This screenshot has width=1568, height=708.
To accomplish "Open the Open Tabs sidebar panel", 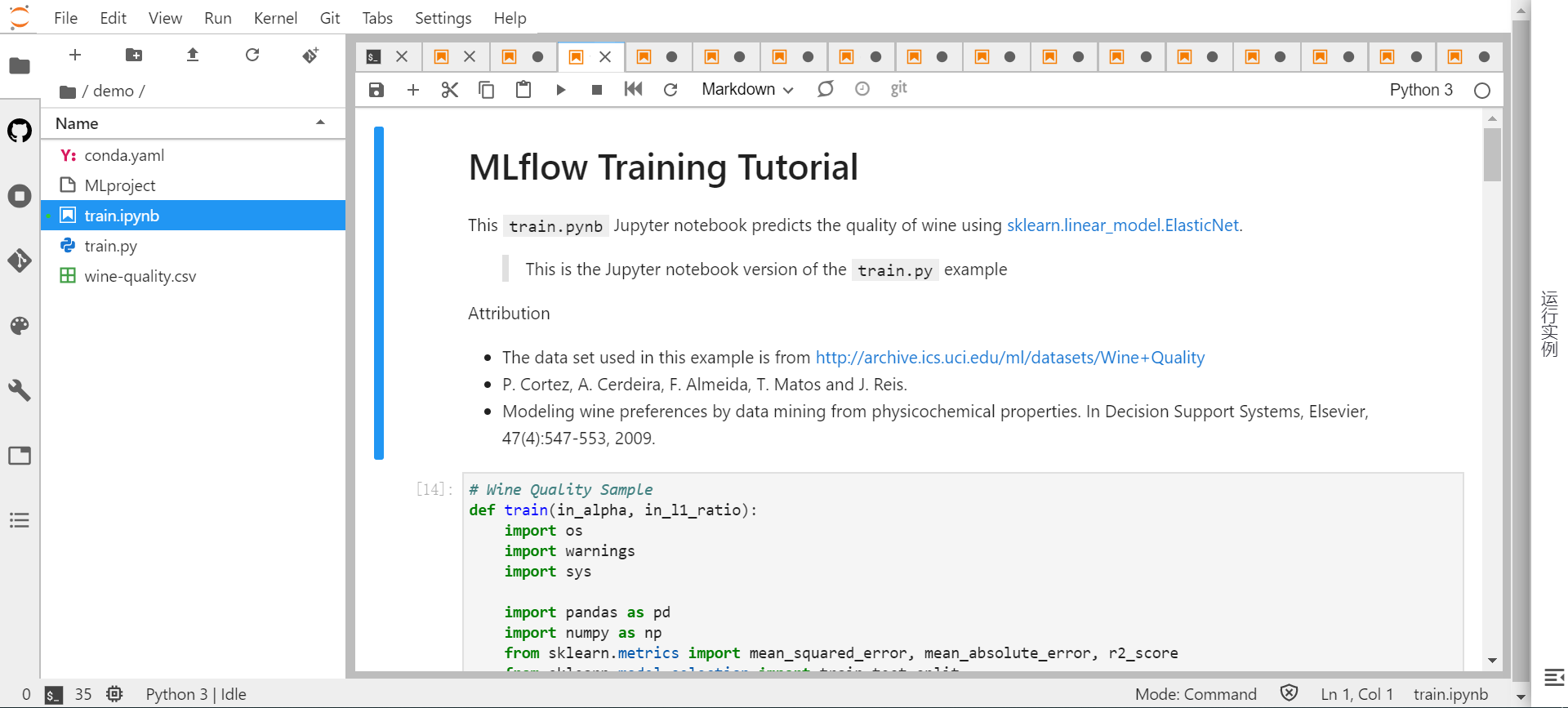I will tap(20, 456).
